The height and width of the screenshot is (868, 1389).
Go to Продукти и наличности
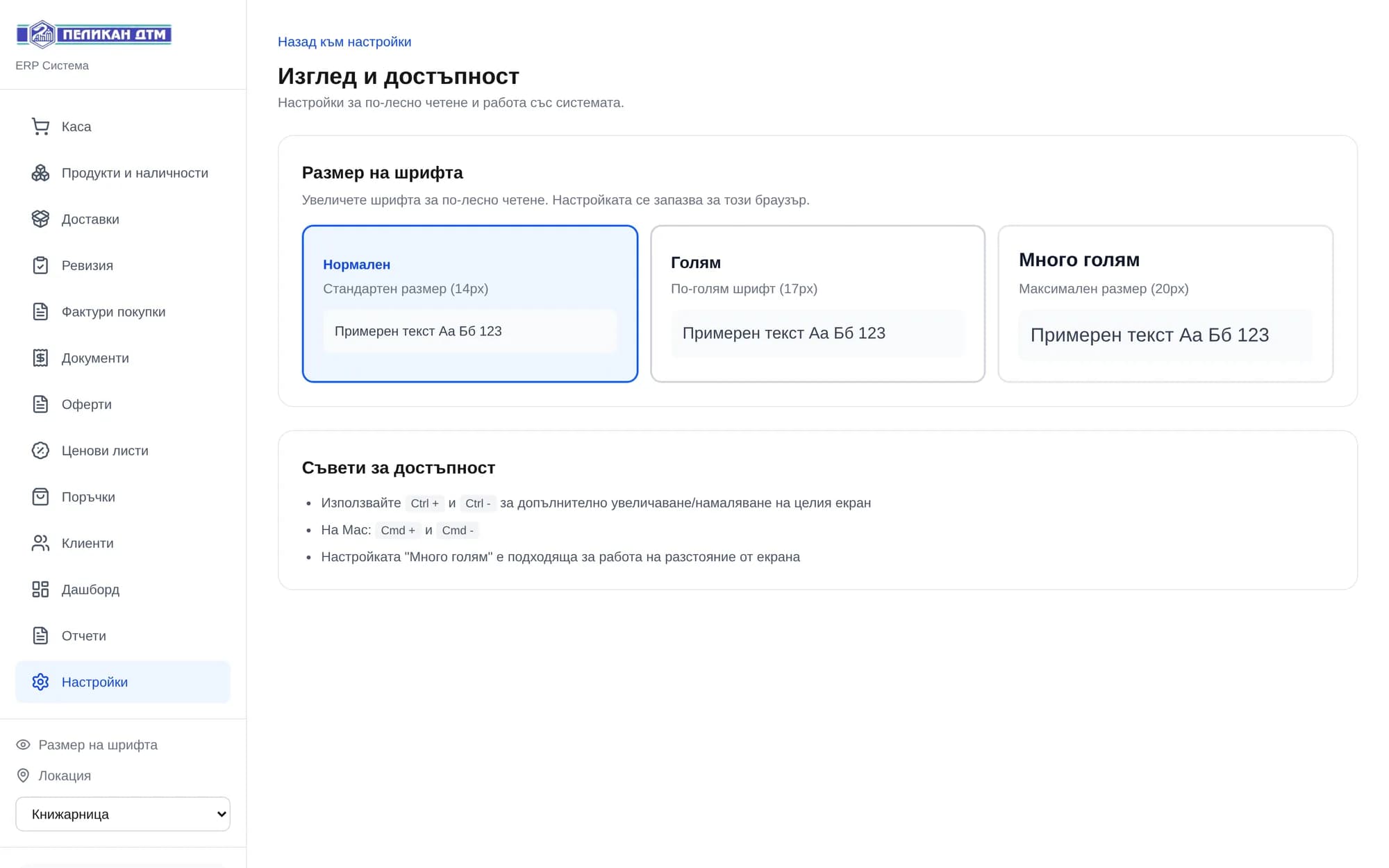[123, 173]
